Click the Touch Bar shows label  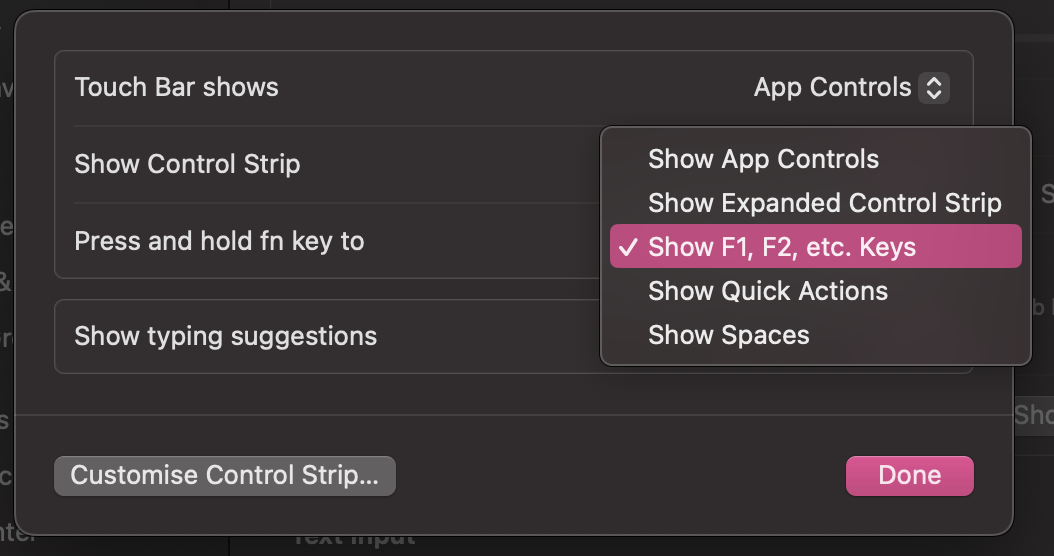[177, 88]
